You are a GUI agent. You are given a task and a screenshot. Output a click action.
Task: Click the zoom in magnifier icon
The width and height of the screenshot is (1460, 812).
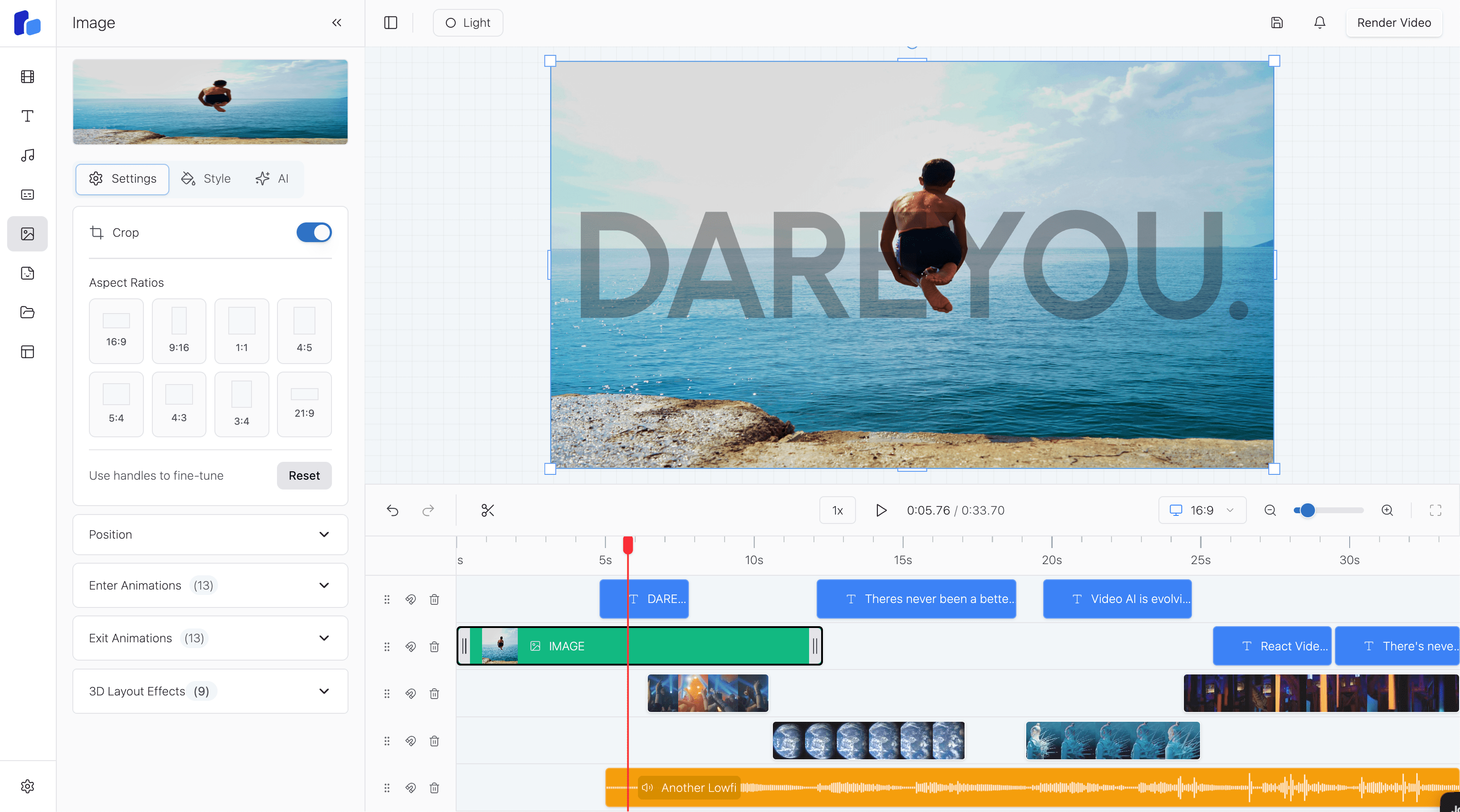pos(1387,510)
